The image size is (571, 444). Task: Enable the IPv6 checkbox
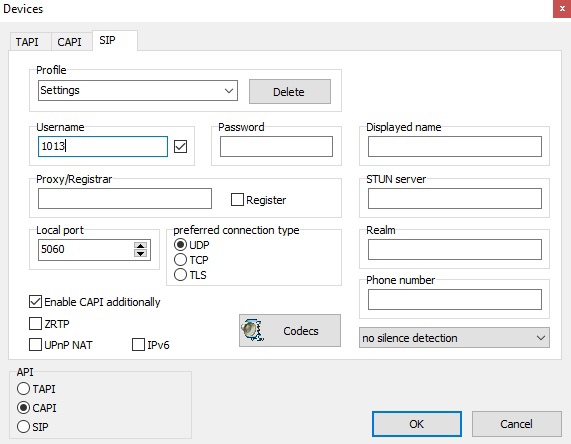coord(138,345)
